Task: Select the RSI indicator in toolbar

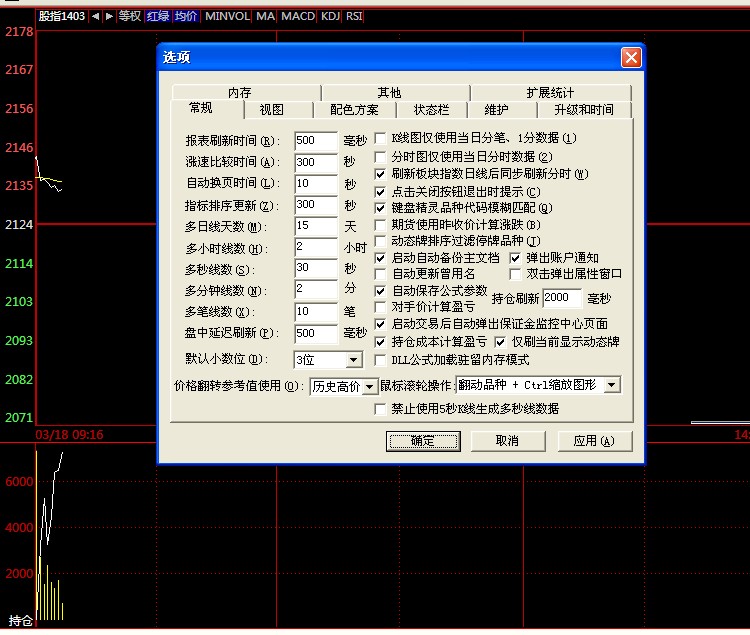Action: coord(354,16)
